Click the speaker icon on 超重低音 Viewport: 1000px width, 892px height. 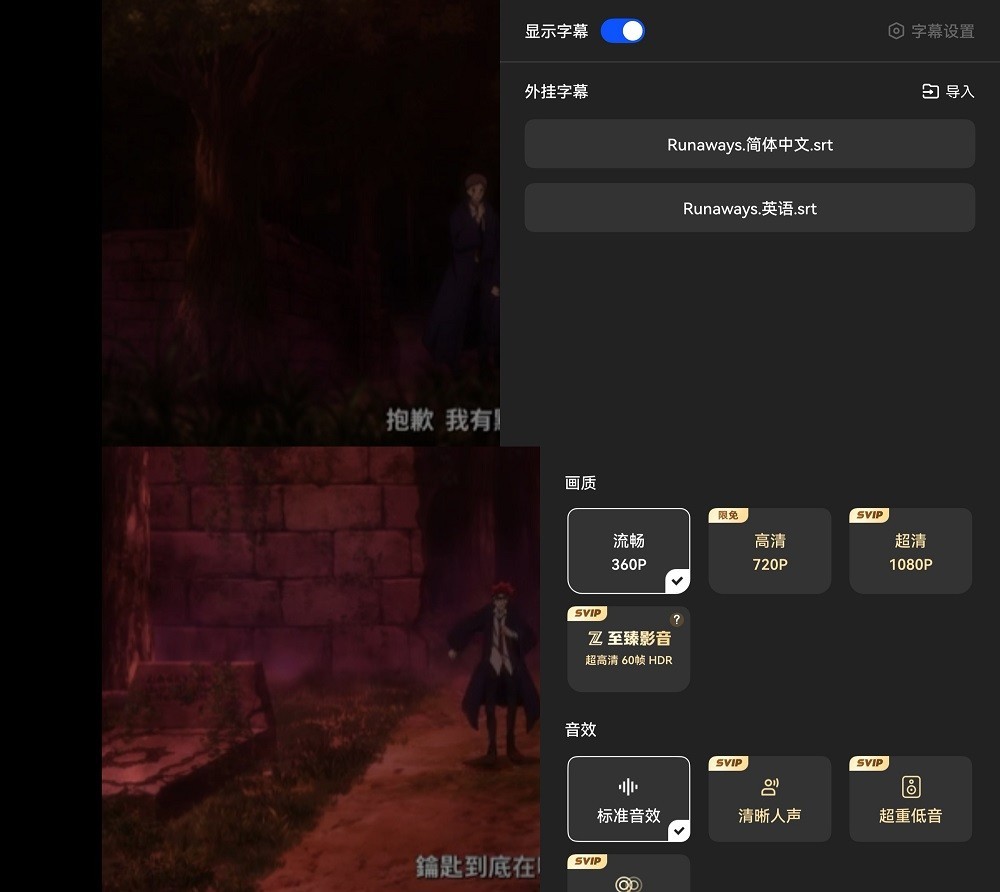coord(911,788)
